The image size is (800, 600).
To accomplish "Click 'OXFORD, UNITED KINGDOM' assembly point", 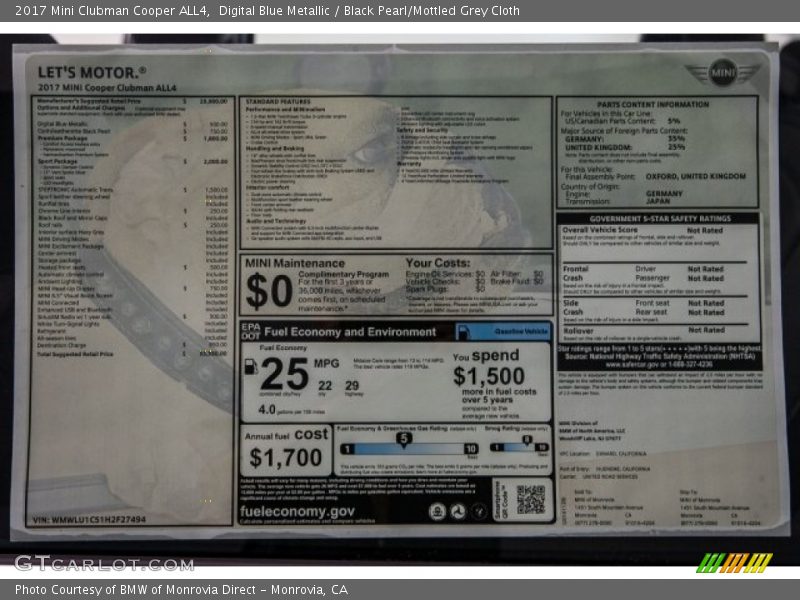I will click(x=695, y=176).
